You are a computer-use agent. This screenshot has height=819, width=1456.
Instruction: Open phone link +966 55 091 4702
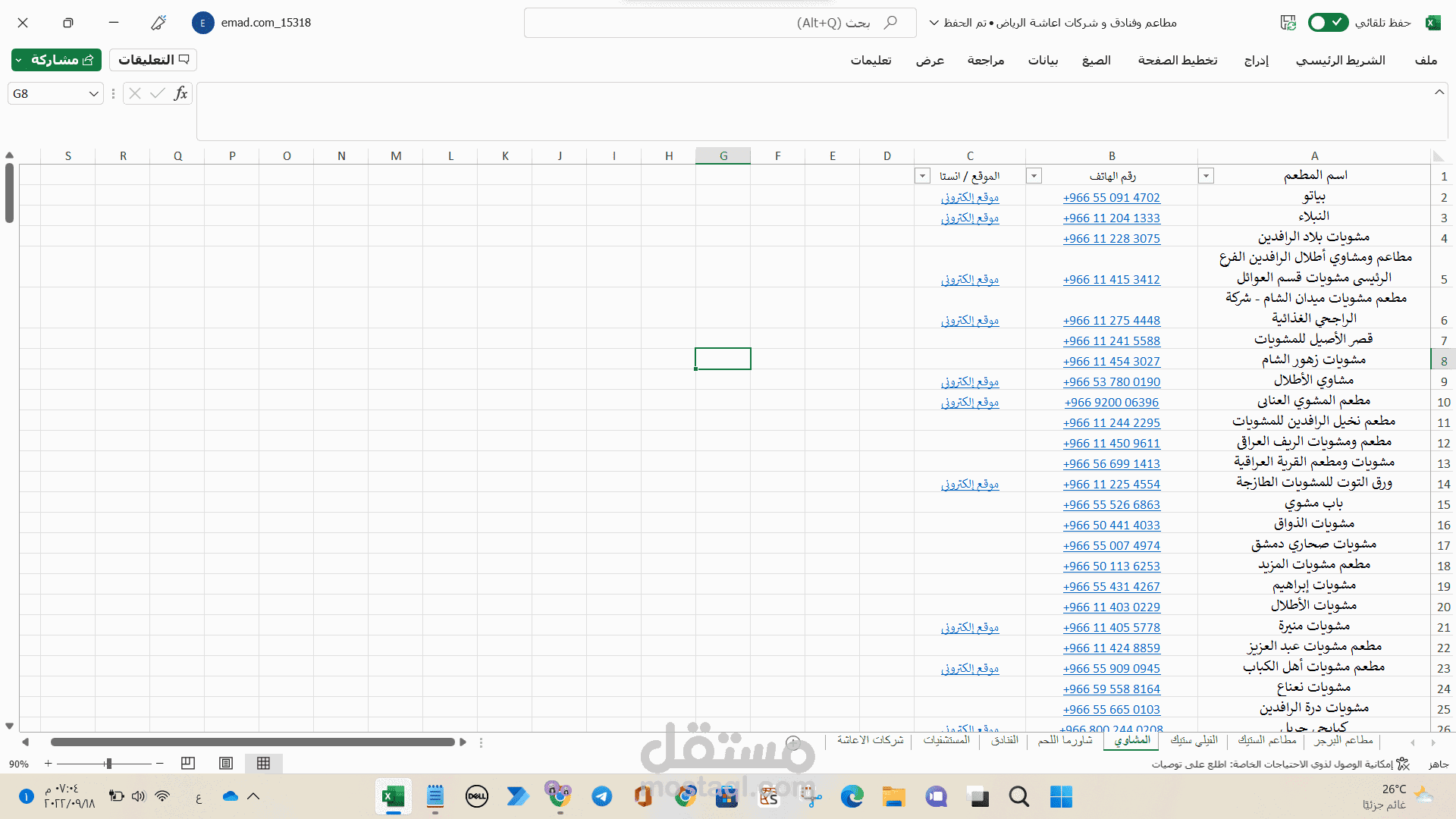point(1111,197)
